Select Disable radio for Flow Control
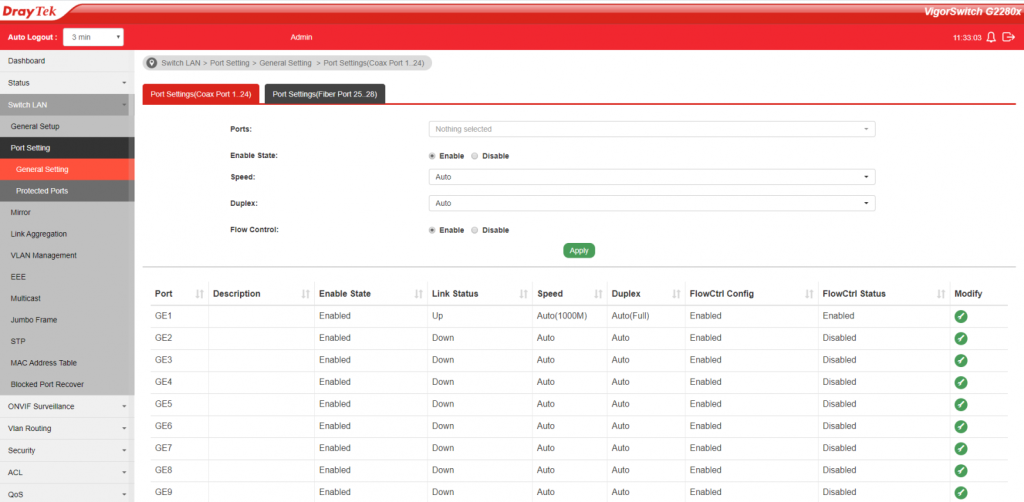Image resolution: width=1024 pixels, height=502 pixels. pyautogui.click(x=475, y=230)
